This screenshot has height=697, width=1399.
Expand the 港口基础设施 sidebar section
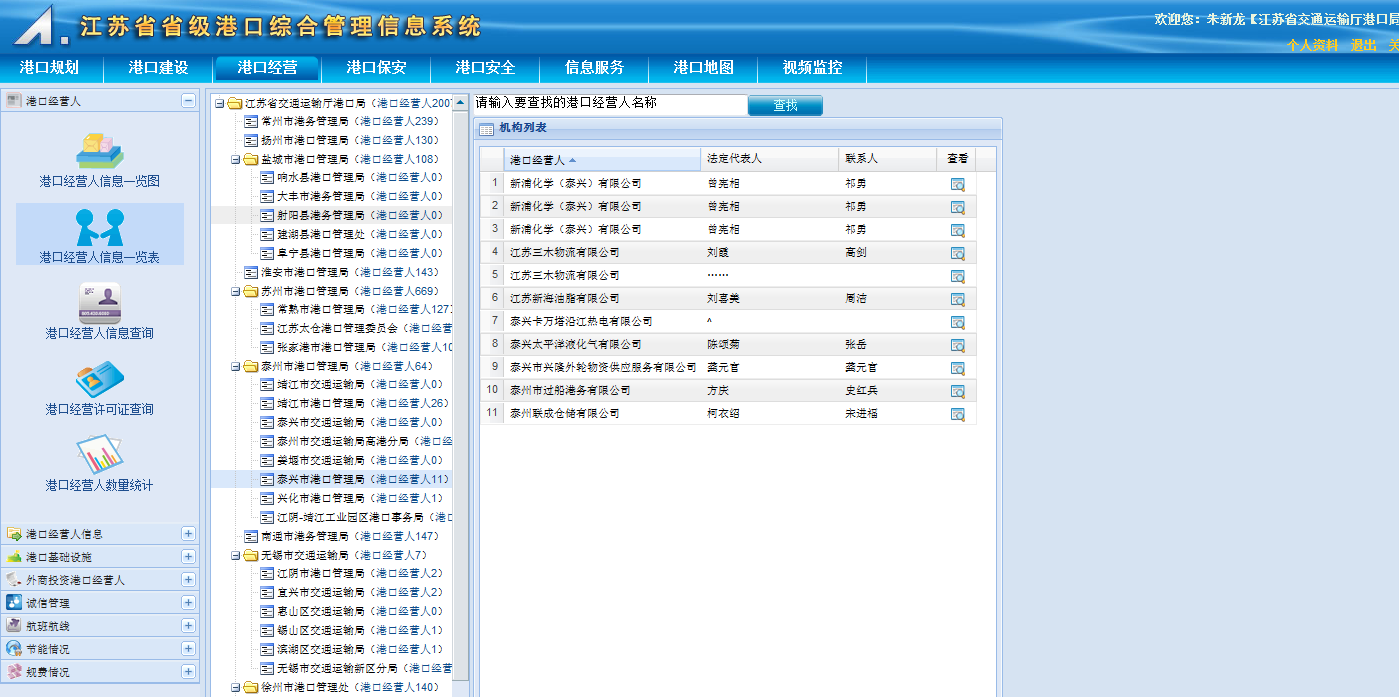click(x=188, y=557)
